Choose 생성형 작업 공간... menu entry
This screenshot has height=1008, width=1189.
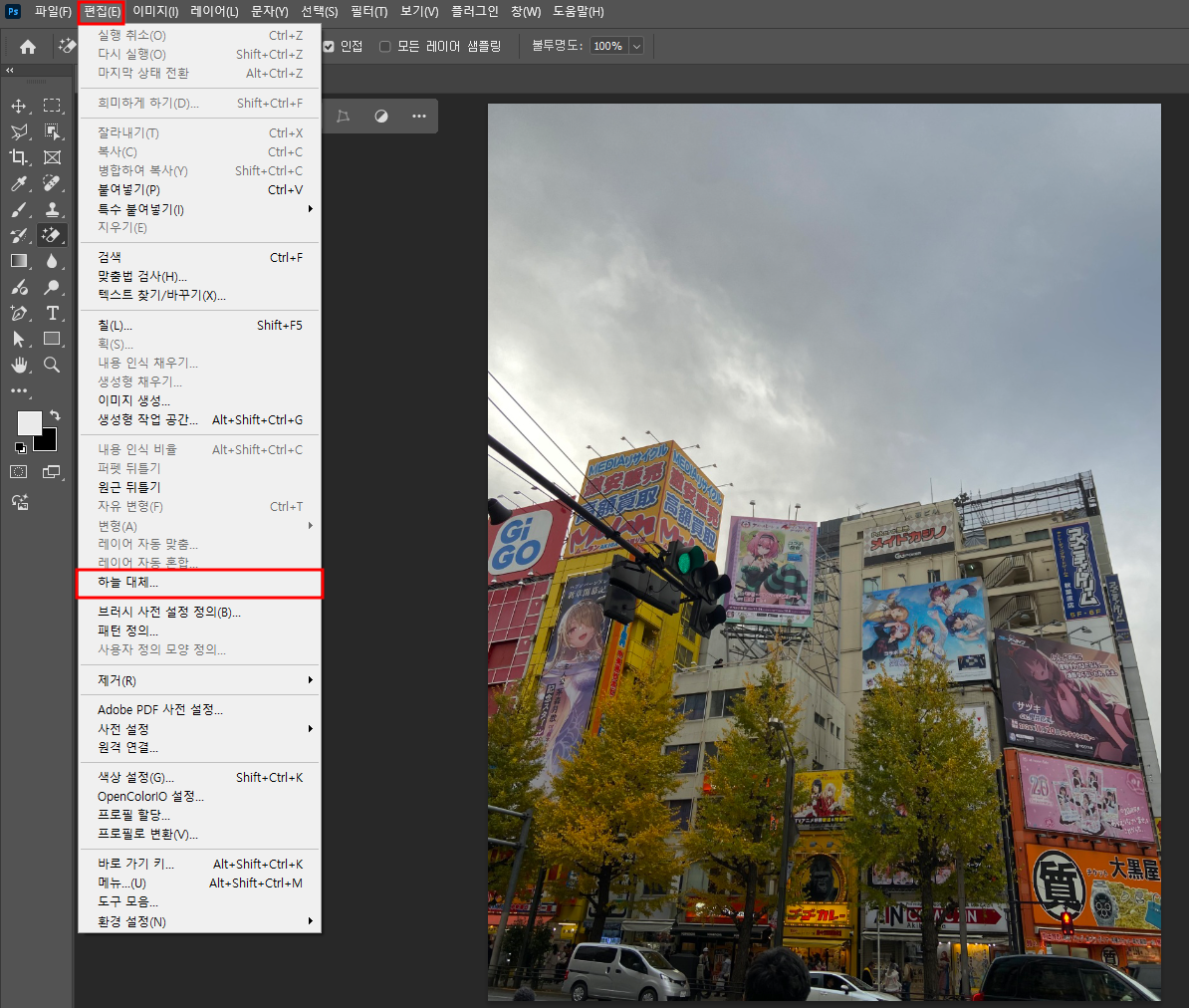click(x=200, y=419)
